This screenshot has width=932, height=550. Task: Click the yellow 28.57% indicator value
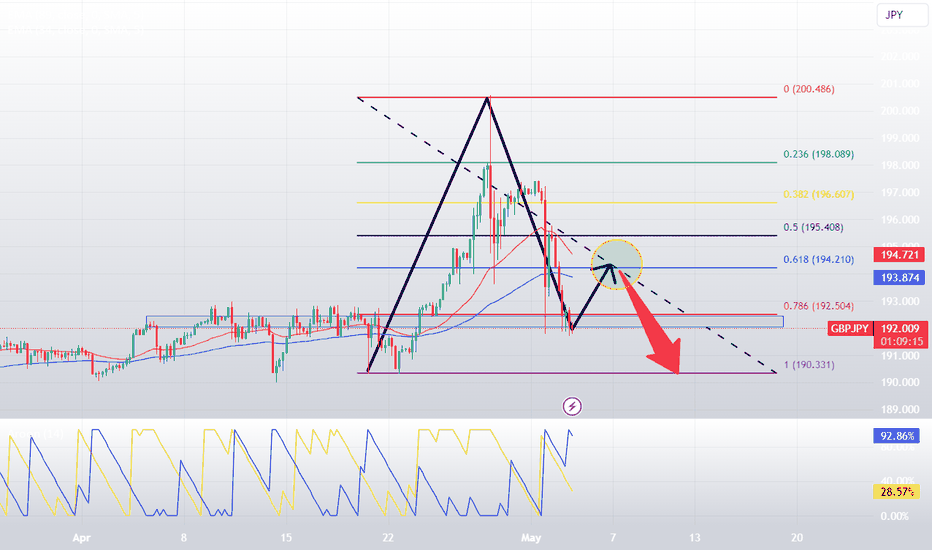[x=897, y=492]
